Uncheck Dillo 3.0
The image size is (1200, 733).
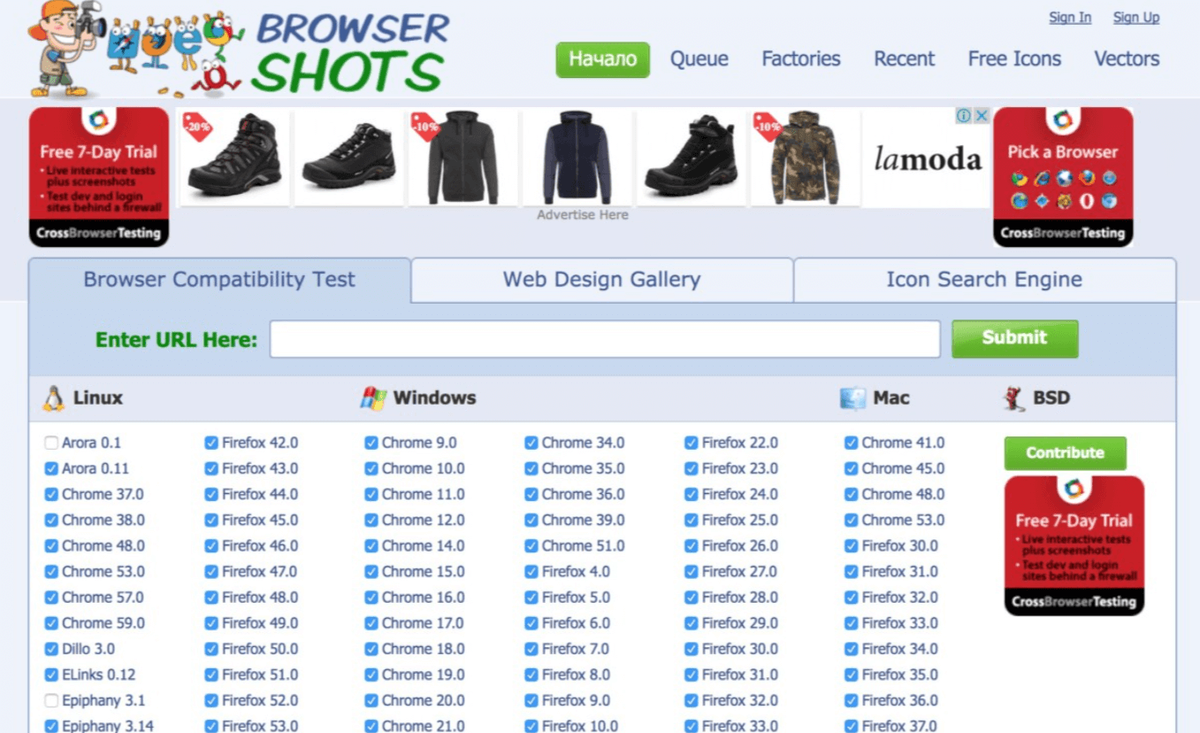tap(52, 649)
